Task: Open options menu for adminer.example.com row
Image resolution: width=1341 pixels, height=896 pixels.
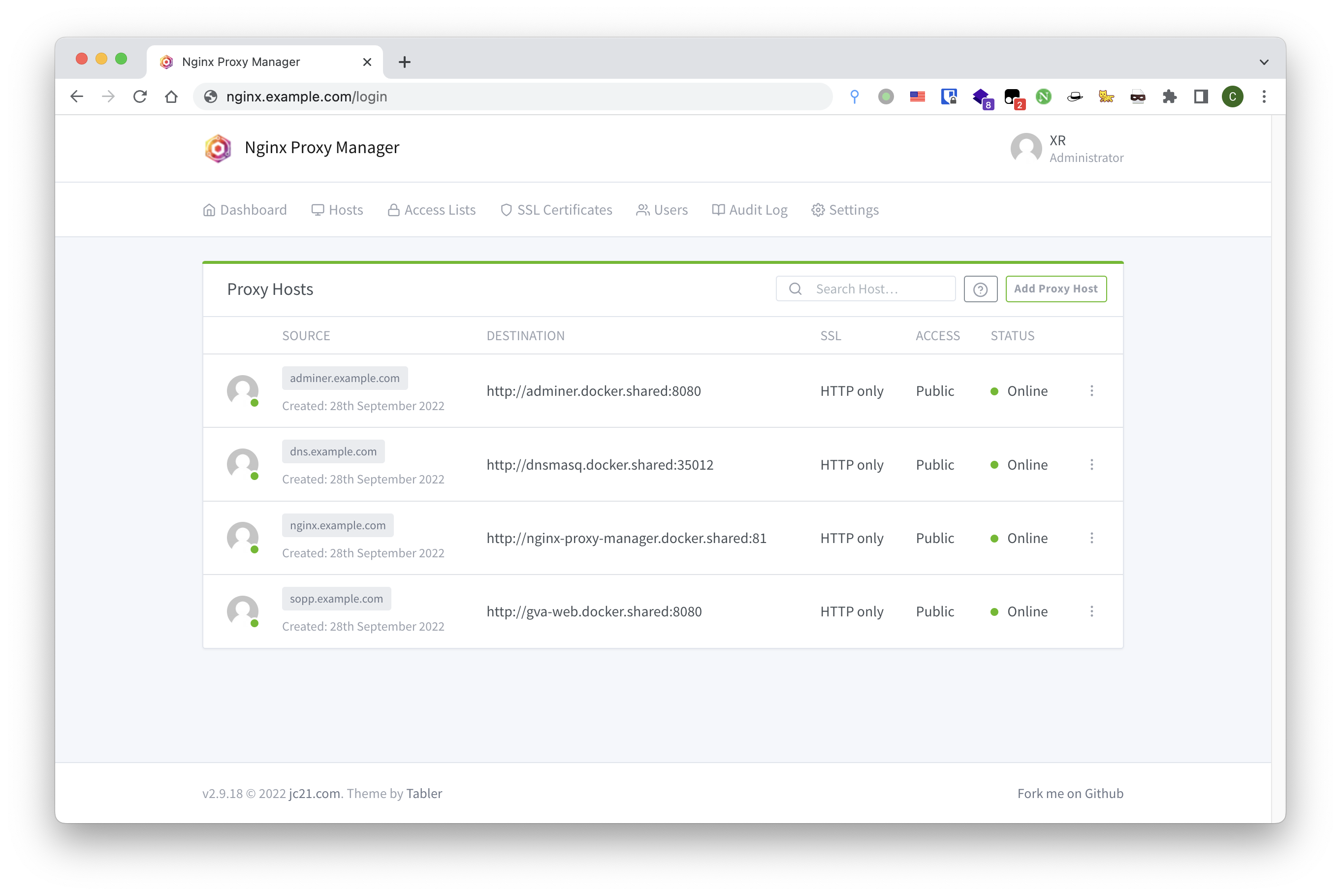Action: pos(1091,391)
